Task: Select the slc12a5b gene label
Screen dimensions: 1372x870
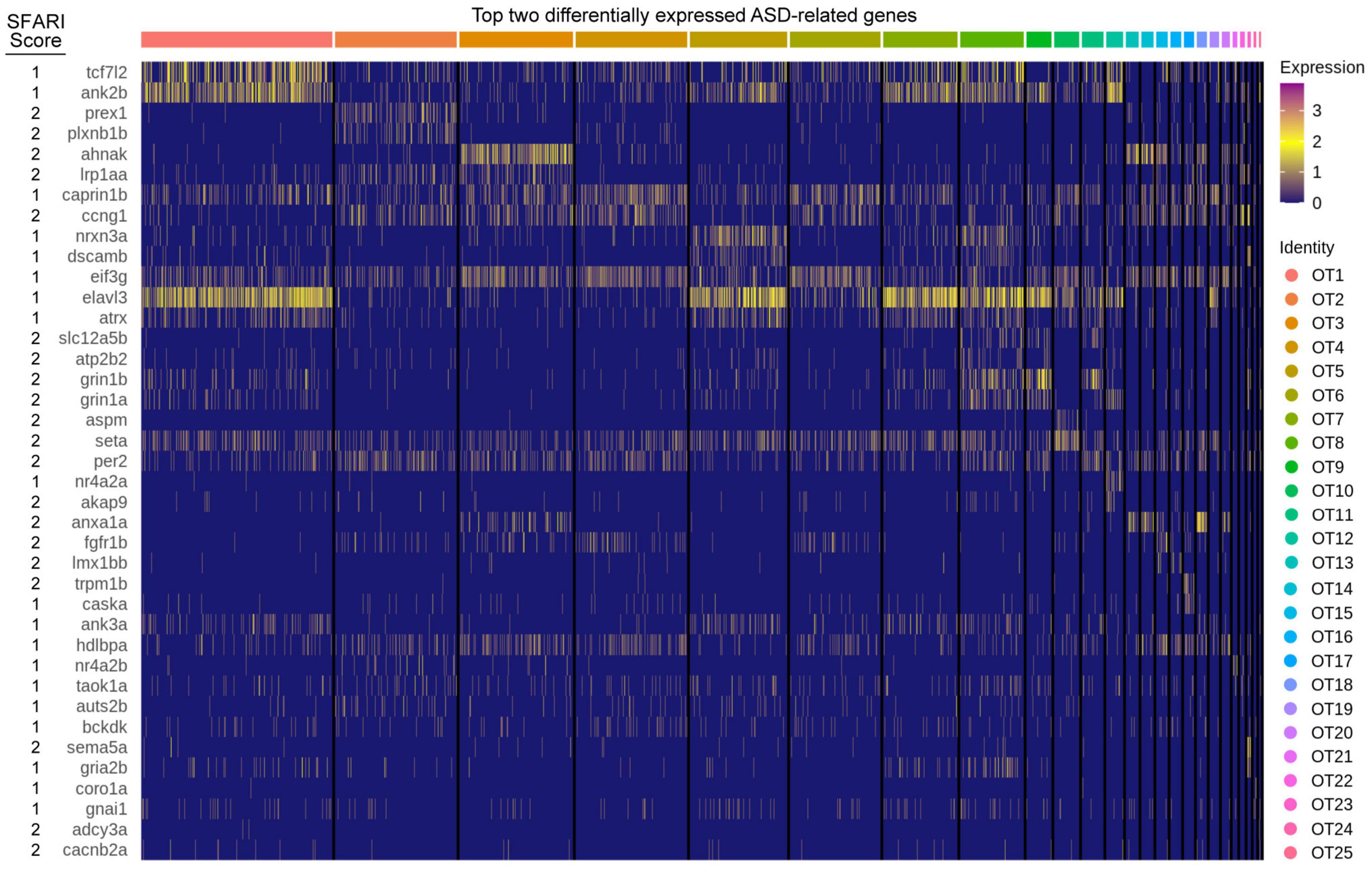Action: coord(93,338)
